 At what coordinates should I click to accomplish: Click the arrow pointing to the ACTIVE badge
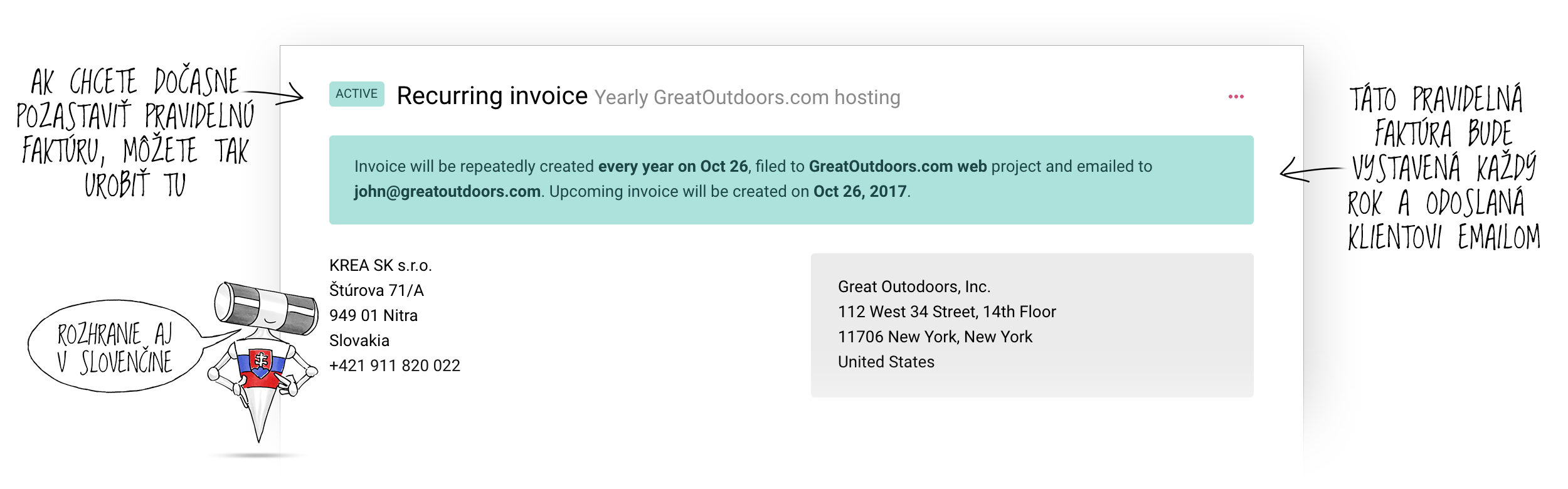pyautogui.click(x=274, y=94)
